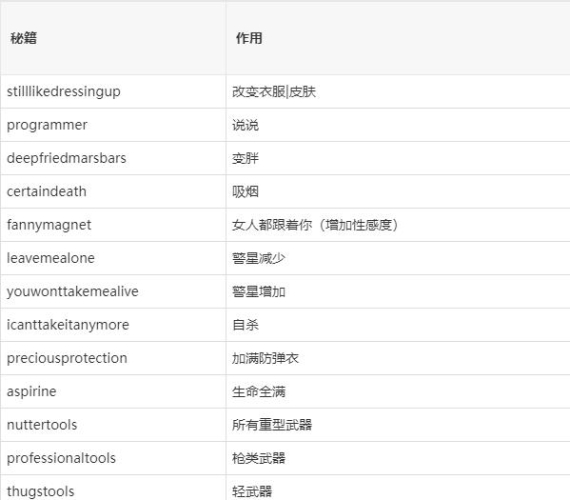The image size is (570, 500).
Task: Click the 作用 column header
Action: 249,38
